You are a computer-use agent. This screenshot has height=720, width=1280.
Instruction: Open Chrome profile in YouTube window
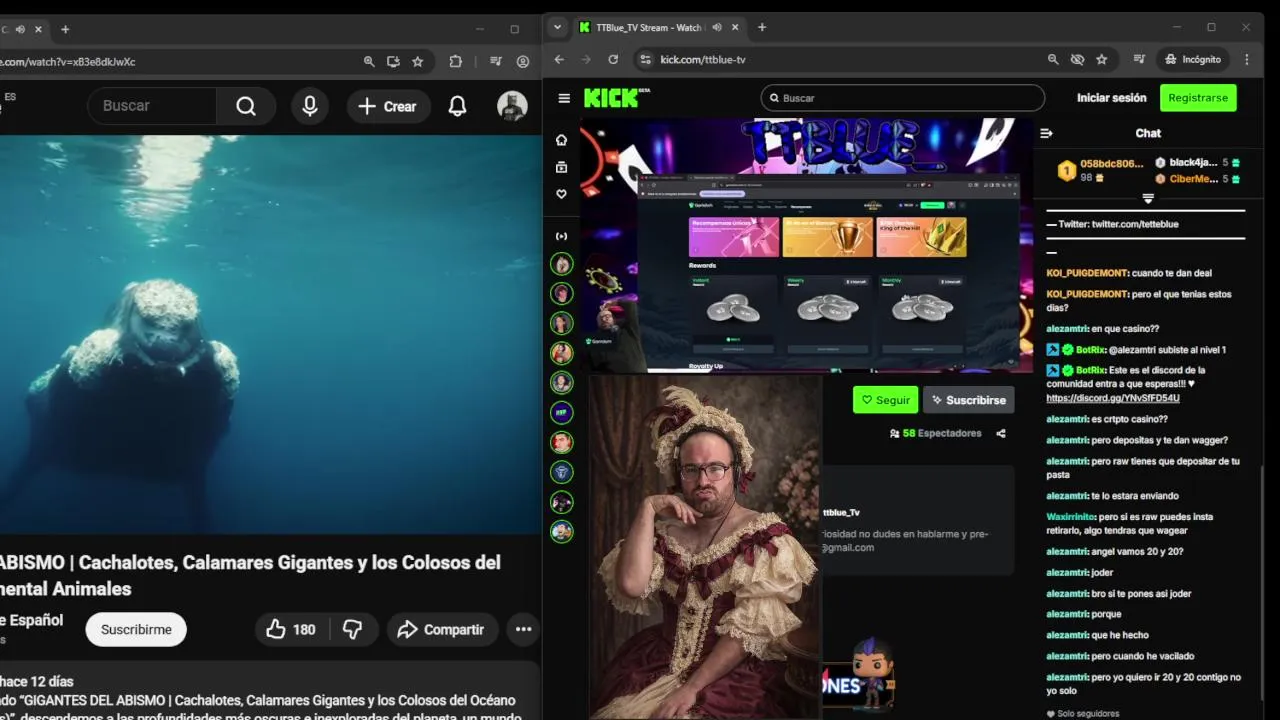click(523, 61)
